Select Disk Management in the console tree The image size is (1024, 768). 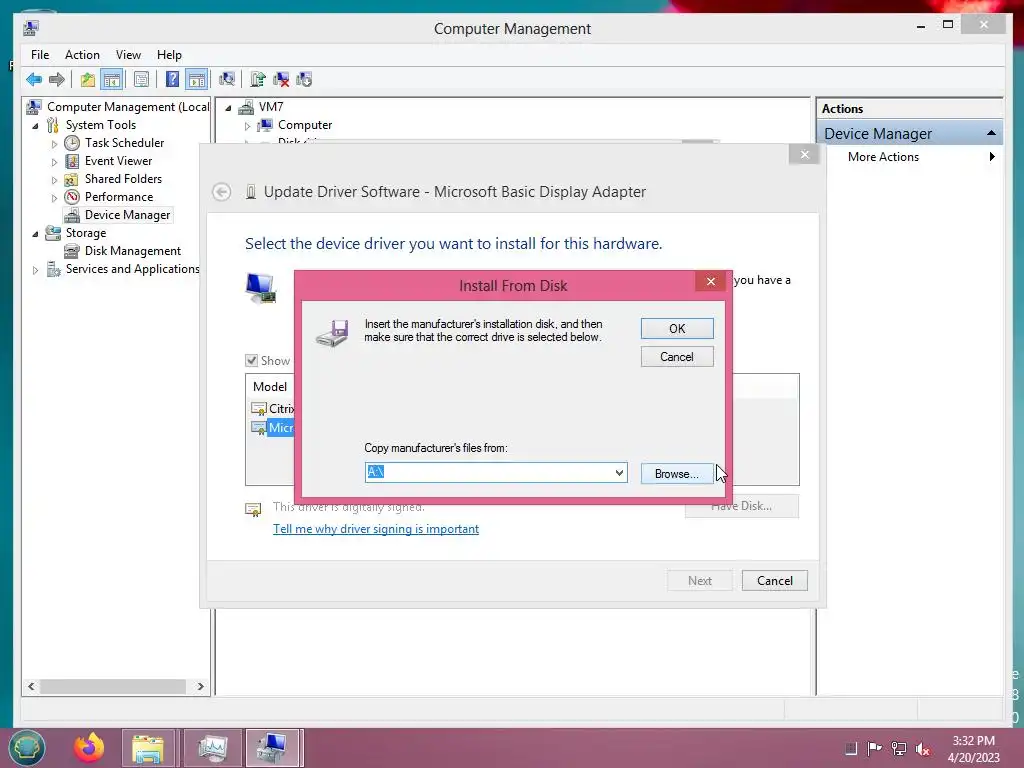[x=133, y=251]
